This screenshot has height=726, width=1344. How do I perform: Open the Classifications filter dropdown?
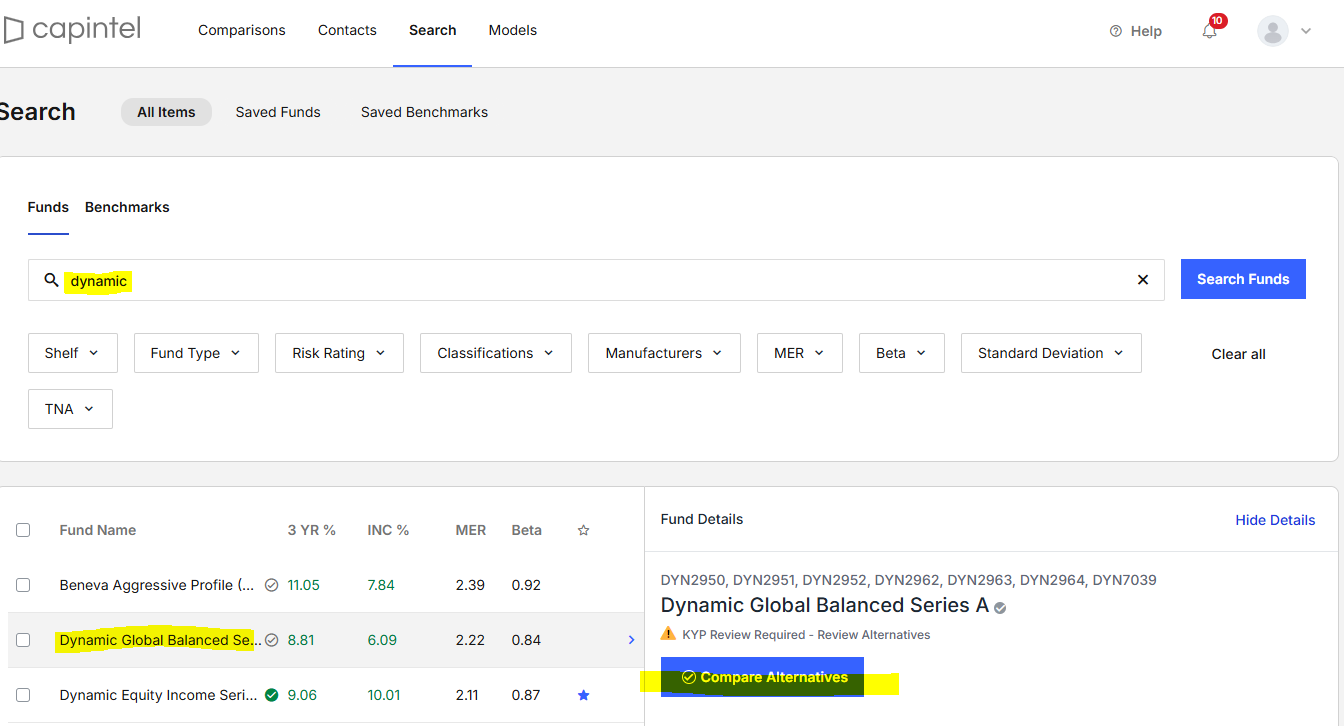(496, 353)
